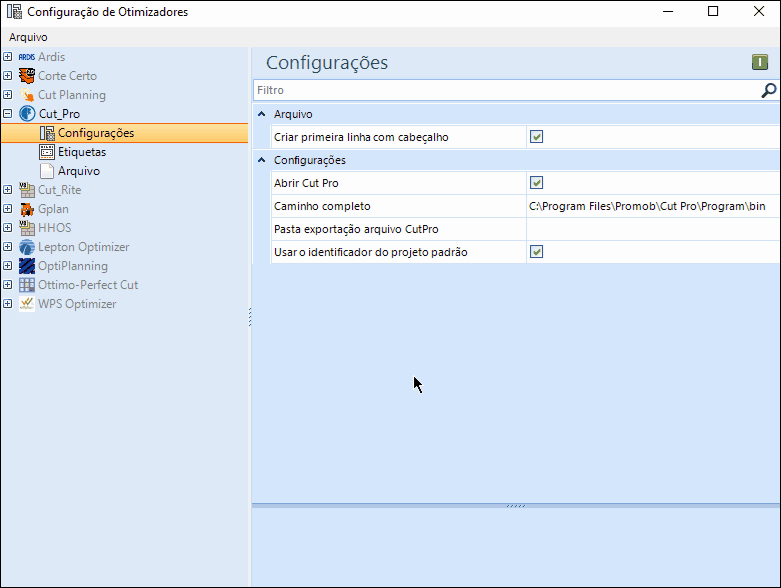Click the Cut Planning icon
The height and width of the screenshot is (588, 781).
click(x=27, y=95)
